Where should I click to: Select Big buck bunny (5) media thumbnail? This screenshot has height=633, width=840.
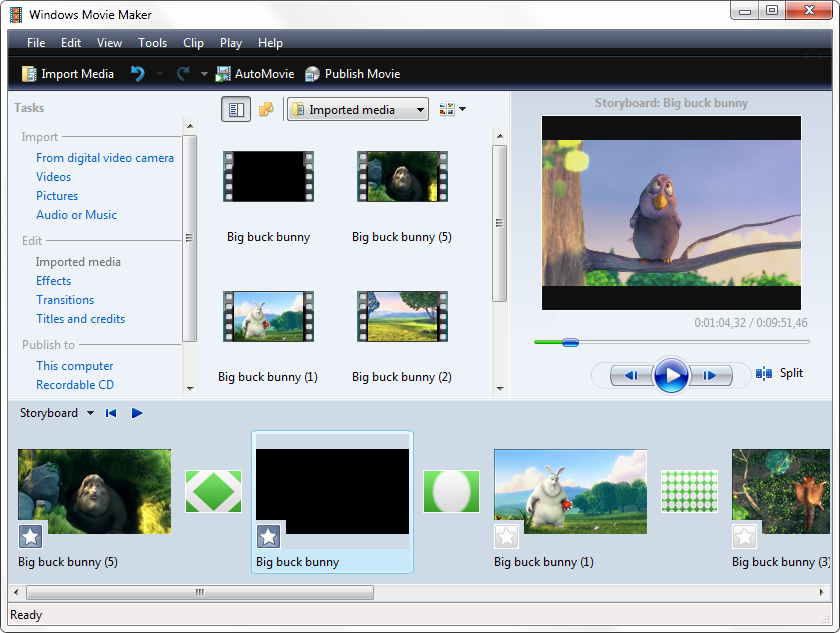point(402,176)
